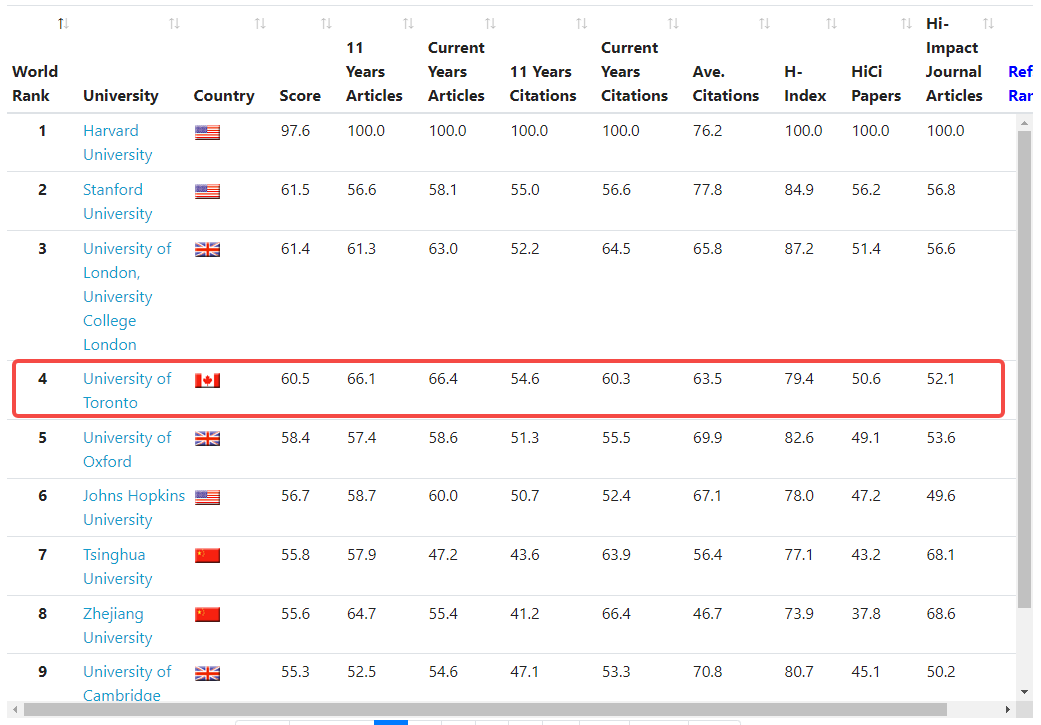Open the Harvard University link
The height and width of the screenshot is (725, 1041).
[118, 143]
